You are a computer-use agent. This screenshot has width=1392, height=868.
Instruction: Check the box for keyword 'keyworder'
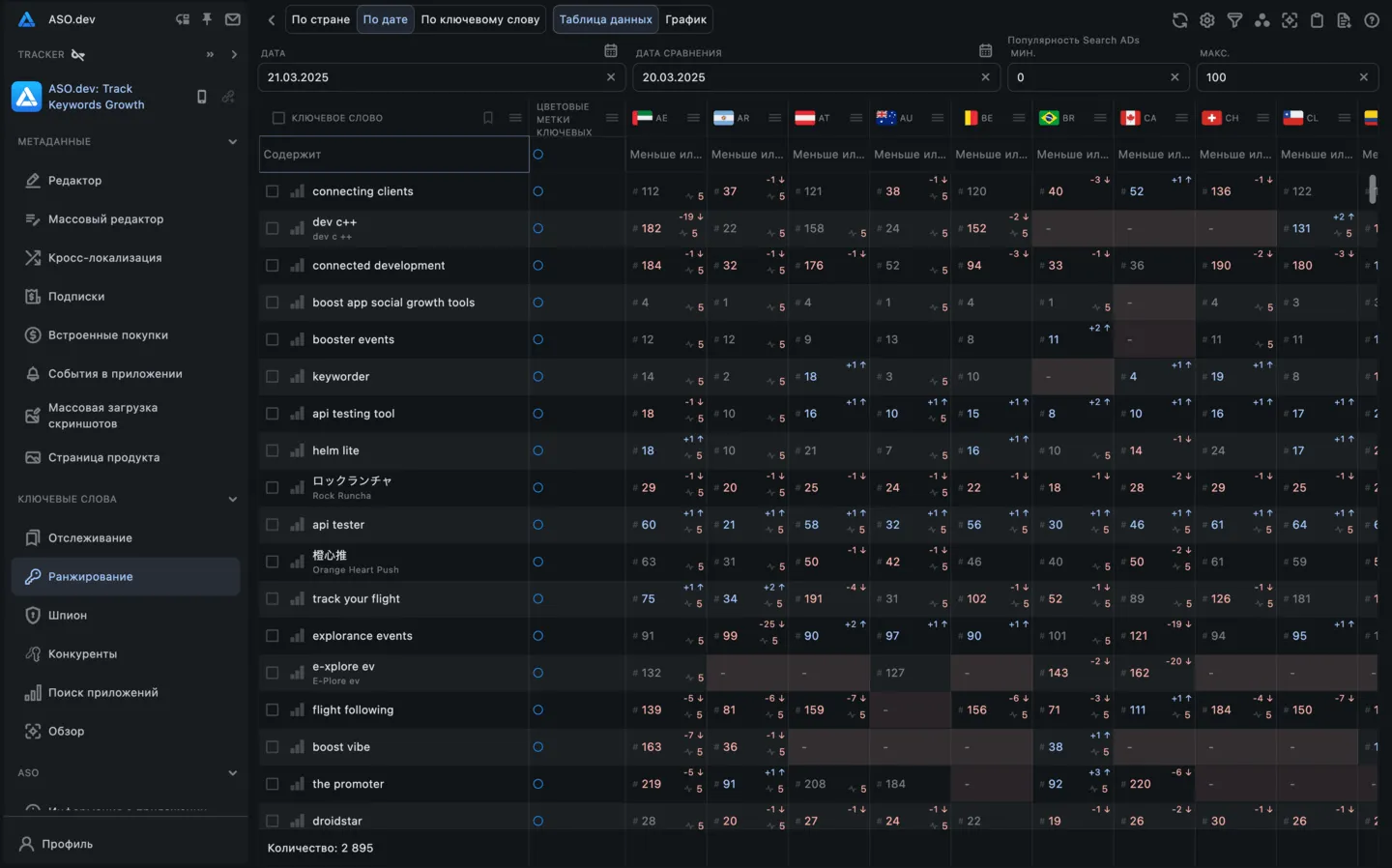pyautogui.click(x=273, y=377)
